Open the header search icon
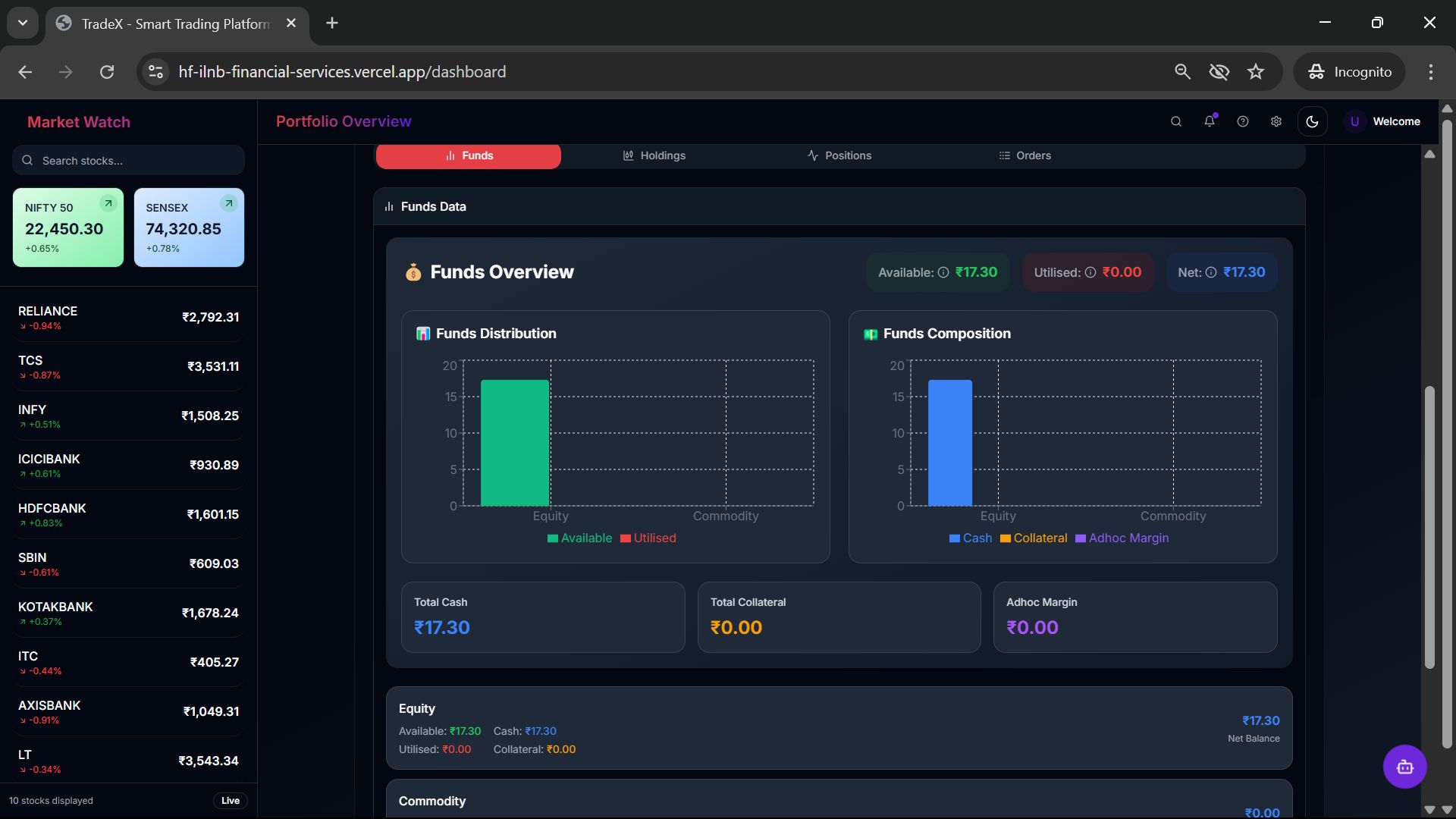Image resolution: width=1456 pixels, height=819 pixels. (x=1176, y=121)
